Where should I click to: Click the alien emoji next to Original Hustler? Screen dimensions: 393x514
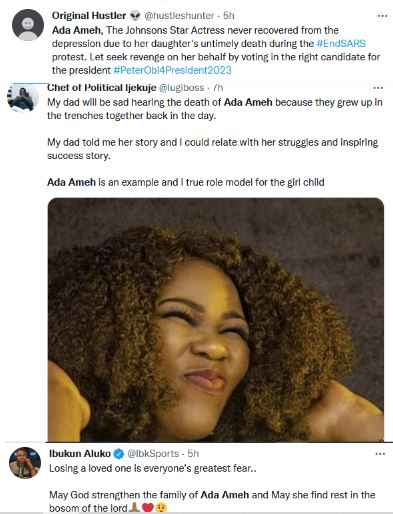click(135, 16)
